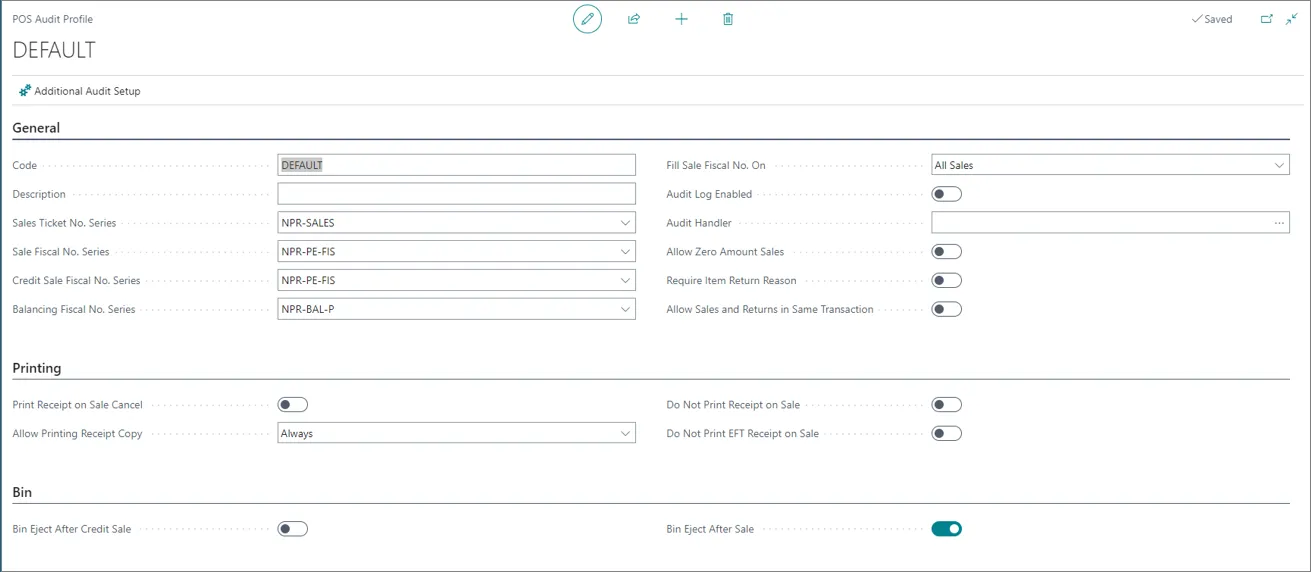Click the Code field with DEFAULT

(456, 165)
